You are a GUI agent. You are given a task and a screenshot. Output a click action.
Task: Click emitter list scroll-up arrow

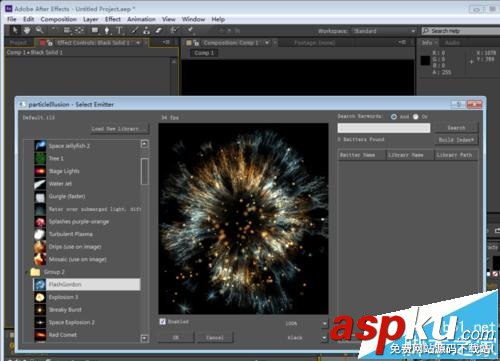tap(144, 144)
